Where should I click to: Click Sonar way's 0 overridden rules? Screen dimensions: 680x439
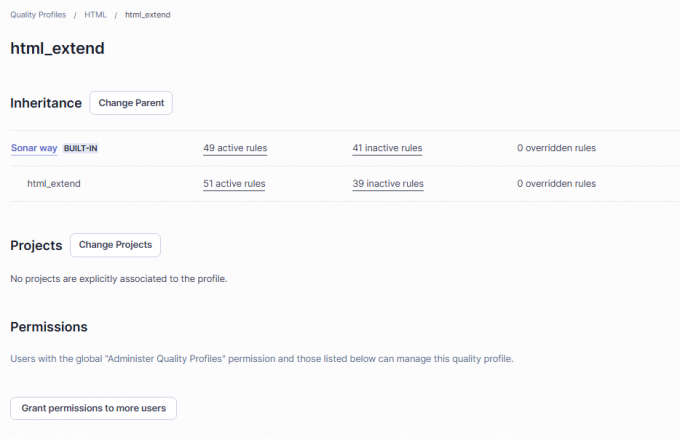click(x=556, y=148)
